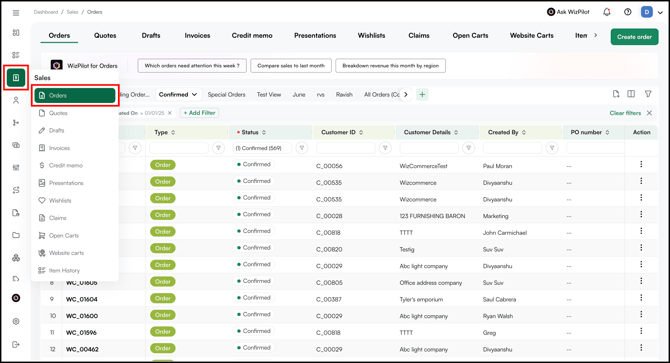Open action menu for Tyler's emporium row
This screenshot has height=363, width=670.
641,298
